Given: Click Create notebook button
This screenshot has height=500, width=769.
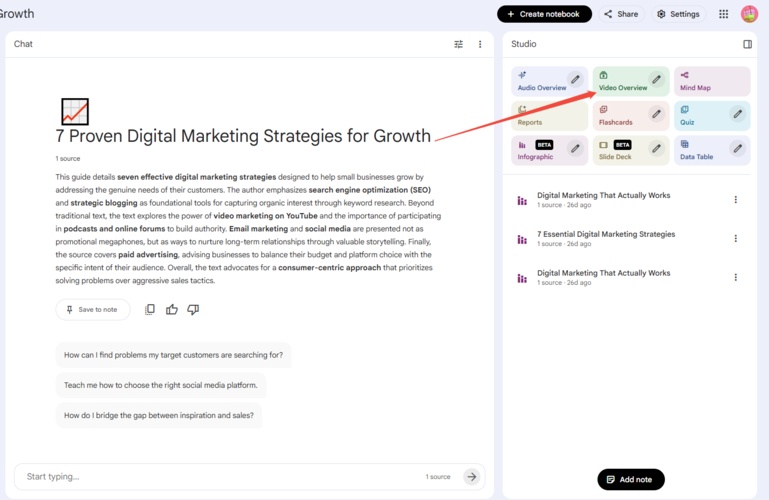Looking at the screenshot, I should (x=544, y=14).
